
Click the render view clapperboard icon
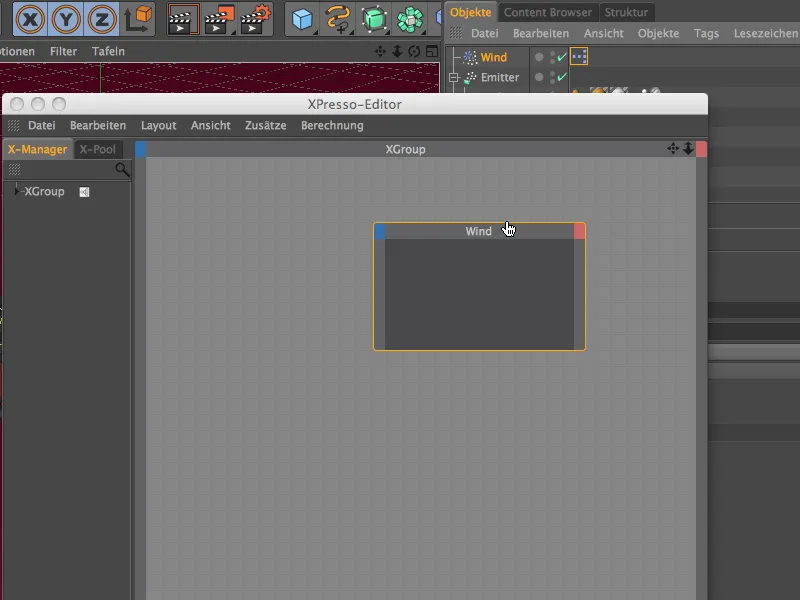(x=183, y=18)
